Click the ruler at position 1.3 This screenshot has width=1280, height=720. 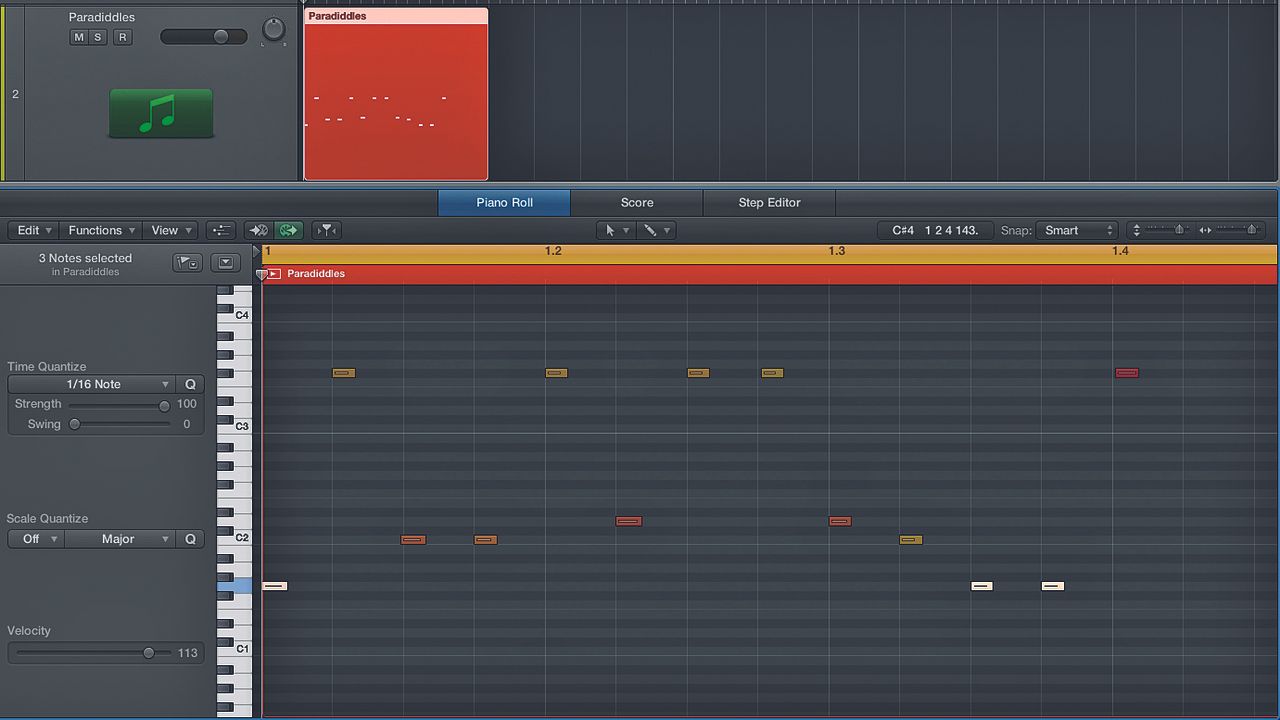click(x=837, y=251)
